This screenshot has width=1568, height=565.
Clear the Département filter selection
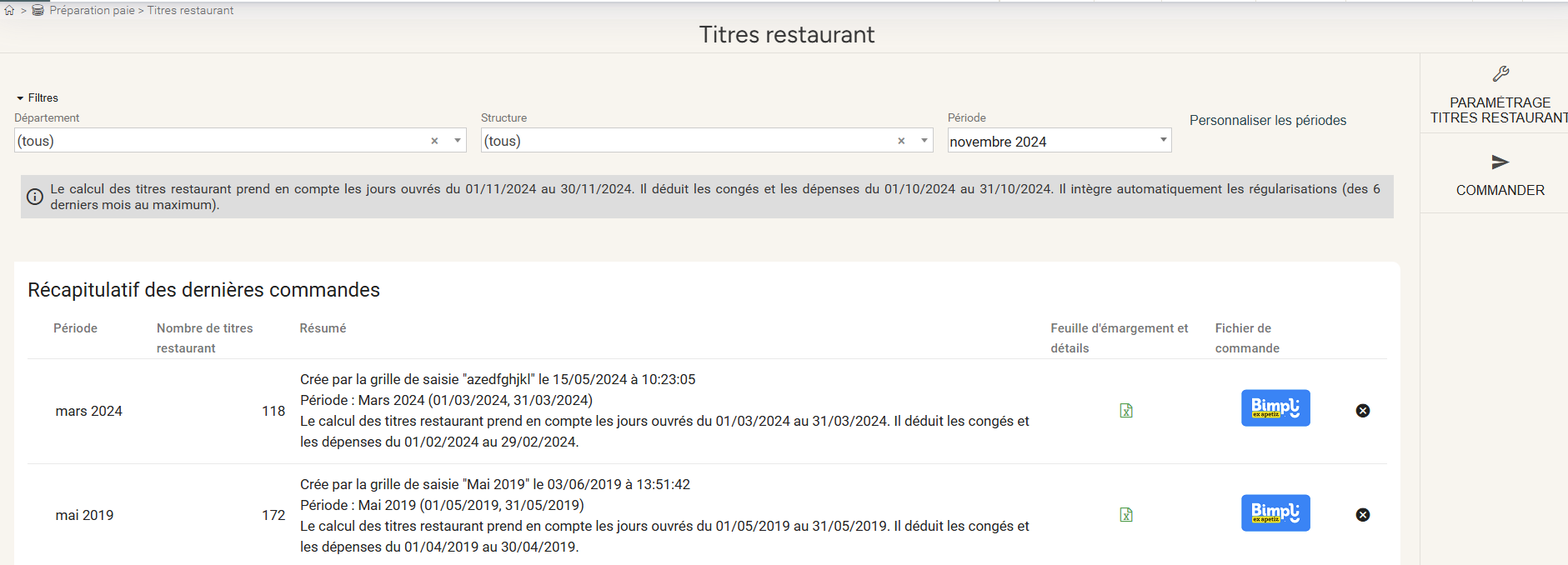(x=434, y=141)
